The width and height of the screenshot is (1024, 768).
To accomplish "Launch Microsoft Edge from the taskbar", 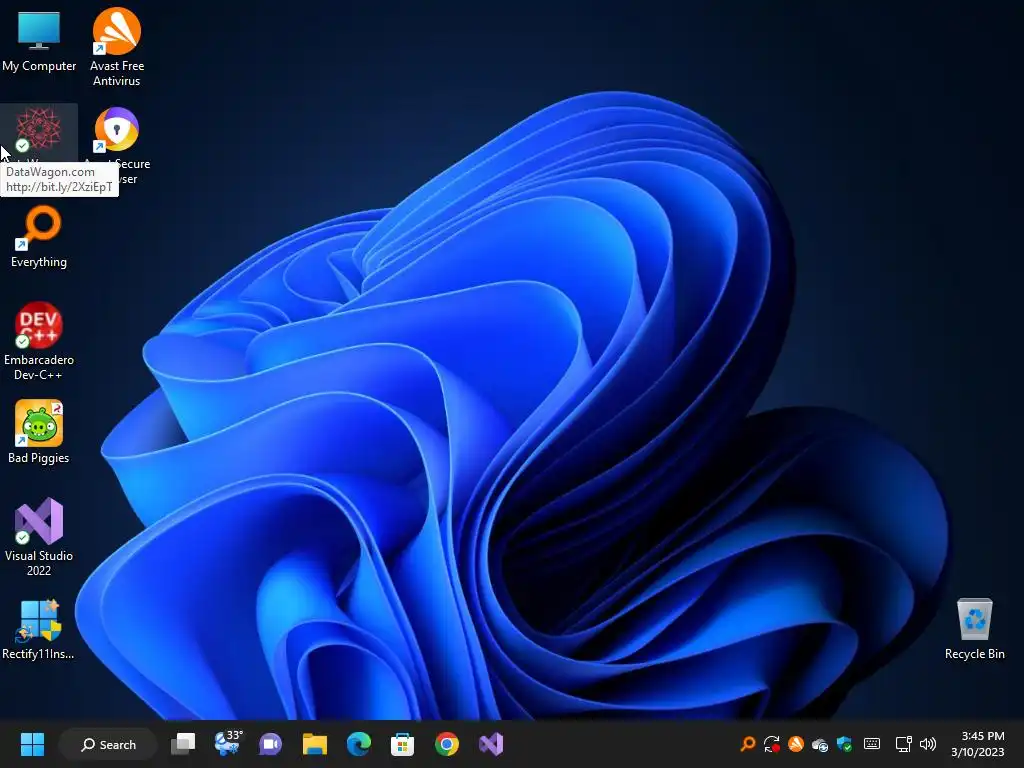I will [x=359, y=744].
